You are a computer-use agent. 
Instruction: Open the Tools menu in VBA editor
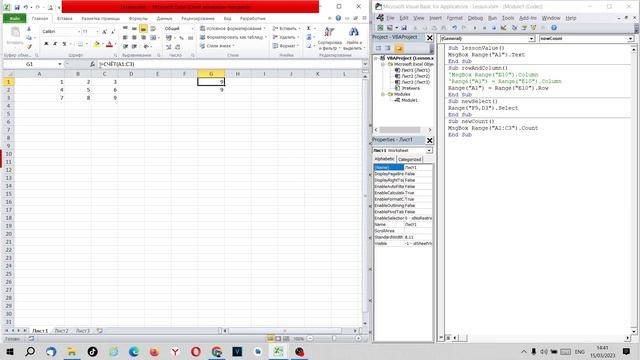click(508, 18)
